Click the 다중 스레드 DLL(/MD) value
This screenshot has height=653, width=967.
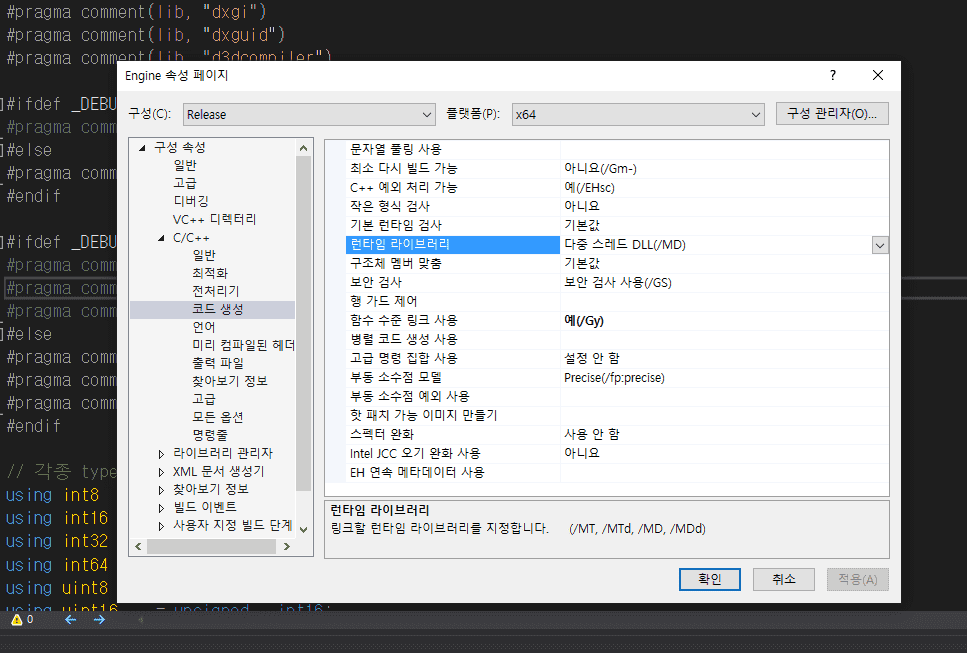point(625,245)
